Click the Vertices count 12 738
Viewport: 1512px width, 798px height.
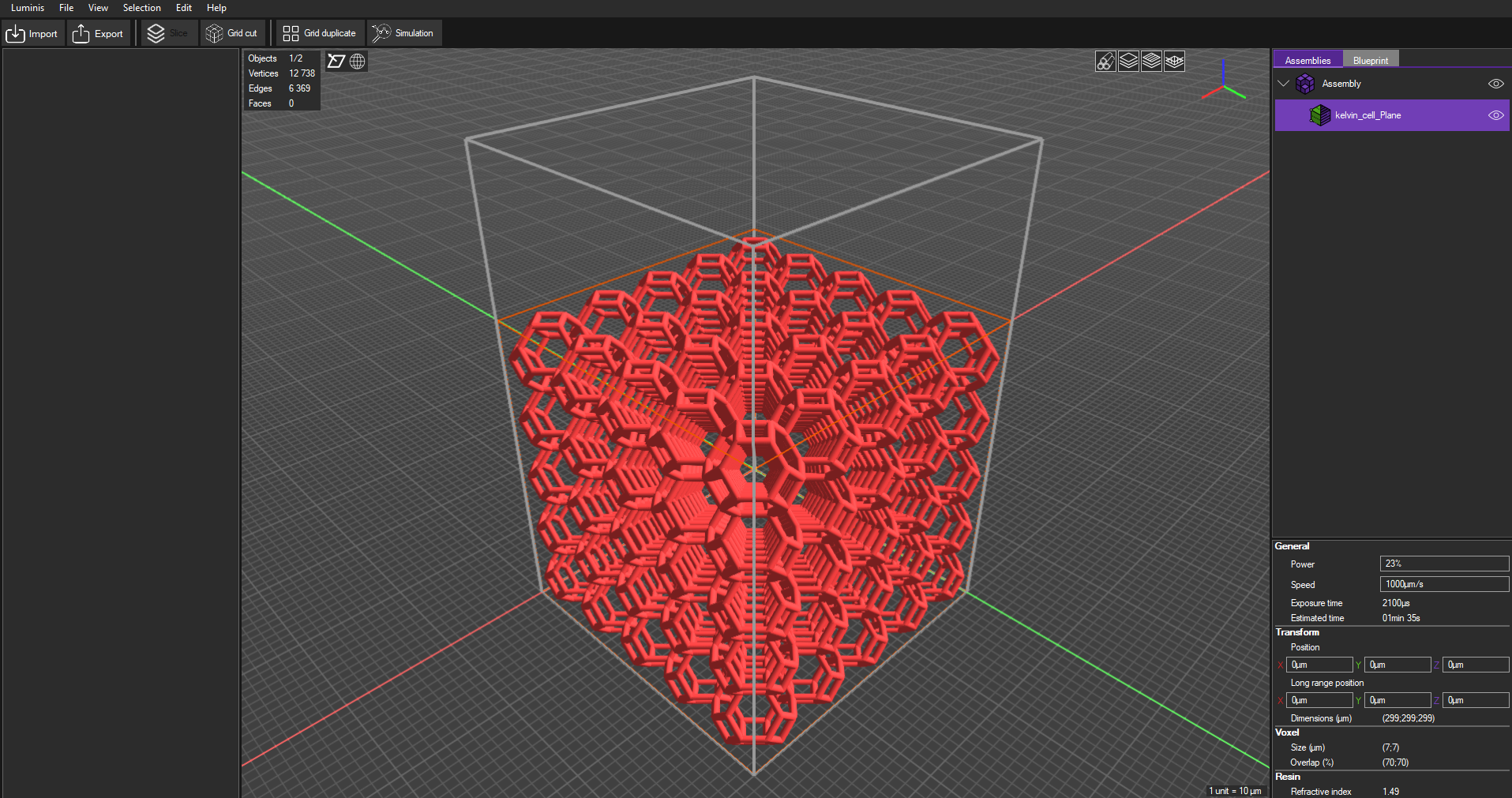[x=302, y=73]
